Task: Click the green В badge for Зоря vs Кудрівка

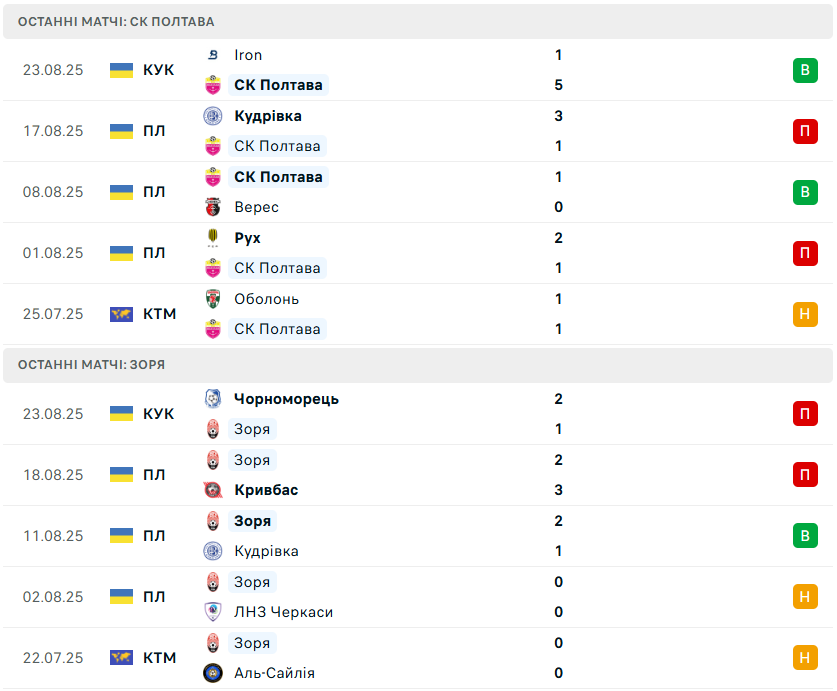Action: [x=805, y=536]
